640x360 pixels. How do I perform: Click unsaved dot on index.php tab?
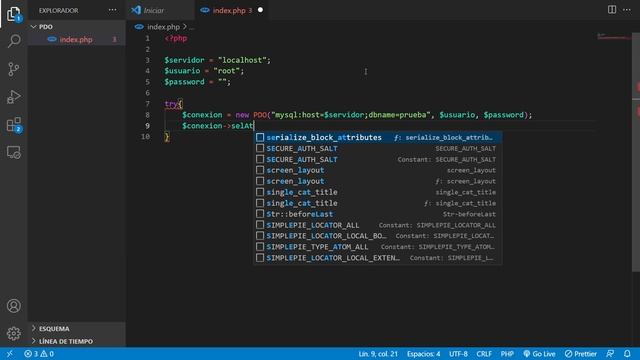click(260, 10)
